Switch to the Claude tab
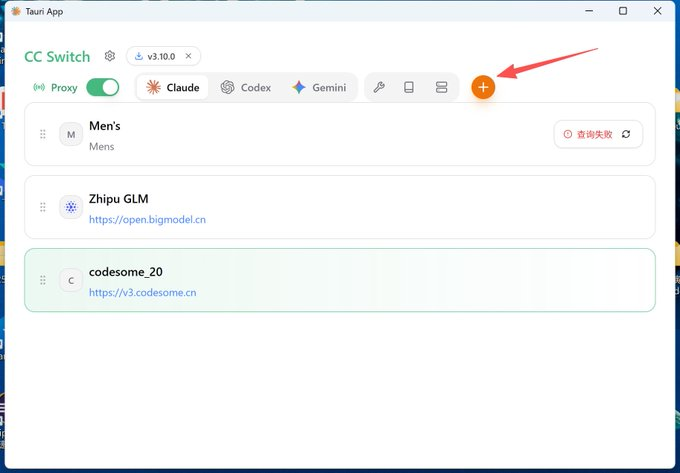 click(172, 87)
